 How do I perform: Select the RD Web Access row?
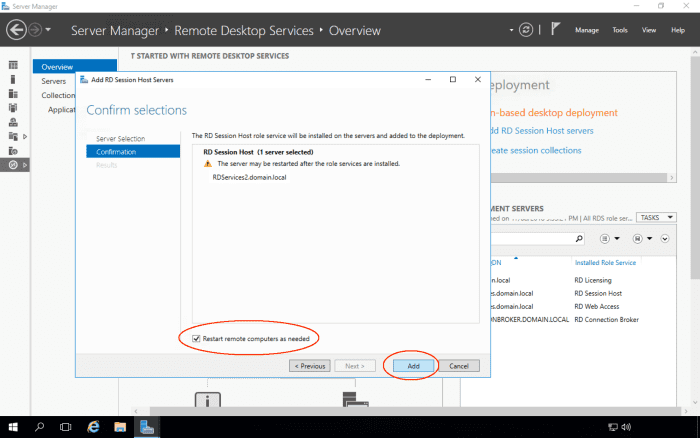coord(583,306)
